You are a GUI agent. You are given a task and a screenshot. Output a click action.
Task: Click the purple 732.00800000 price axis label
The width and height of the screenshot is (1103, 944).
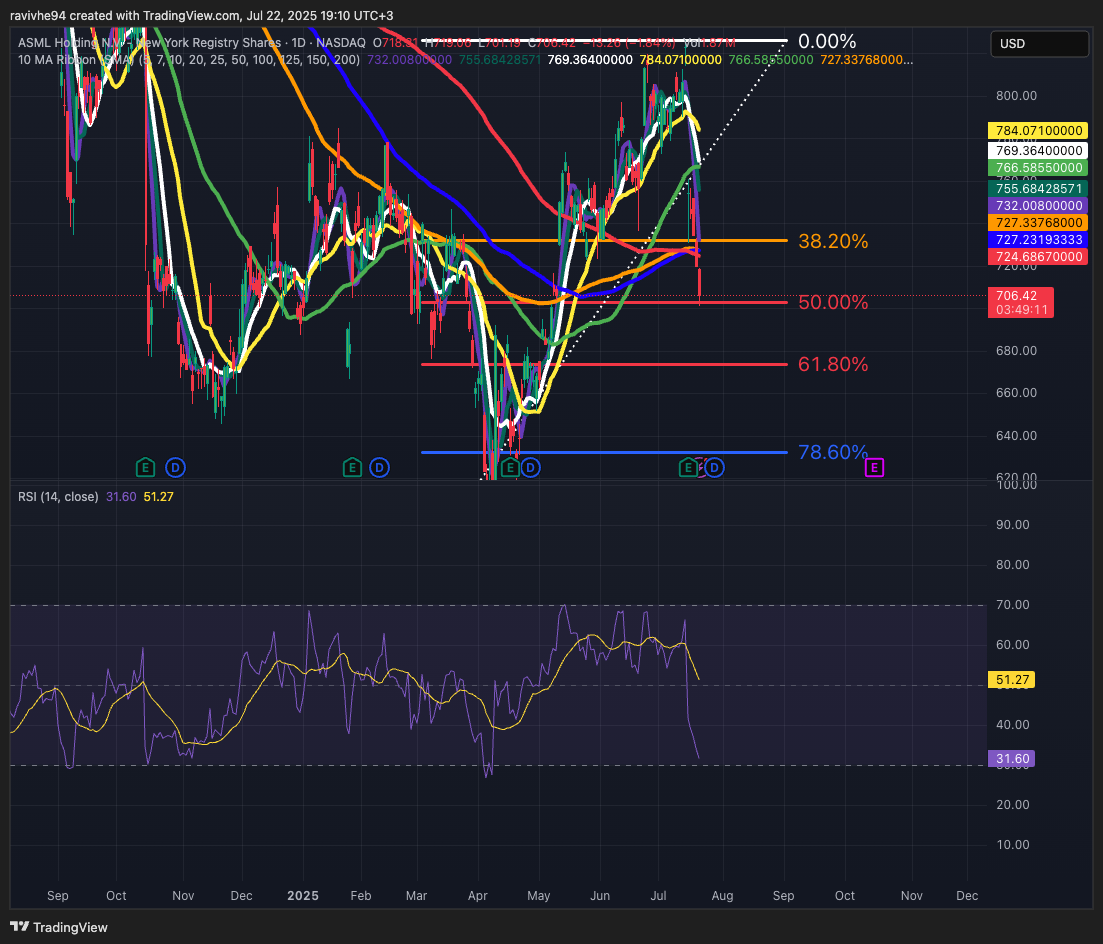(x=1038, y=205)
